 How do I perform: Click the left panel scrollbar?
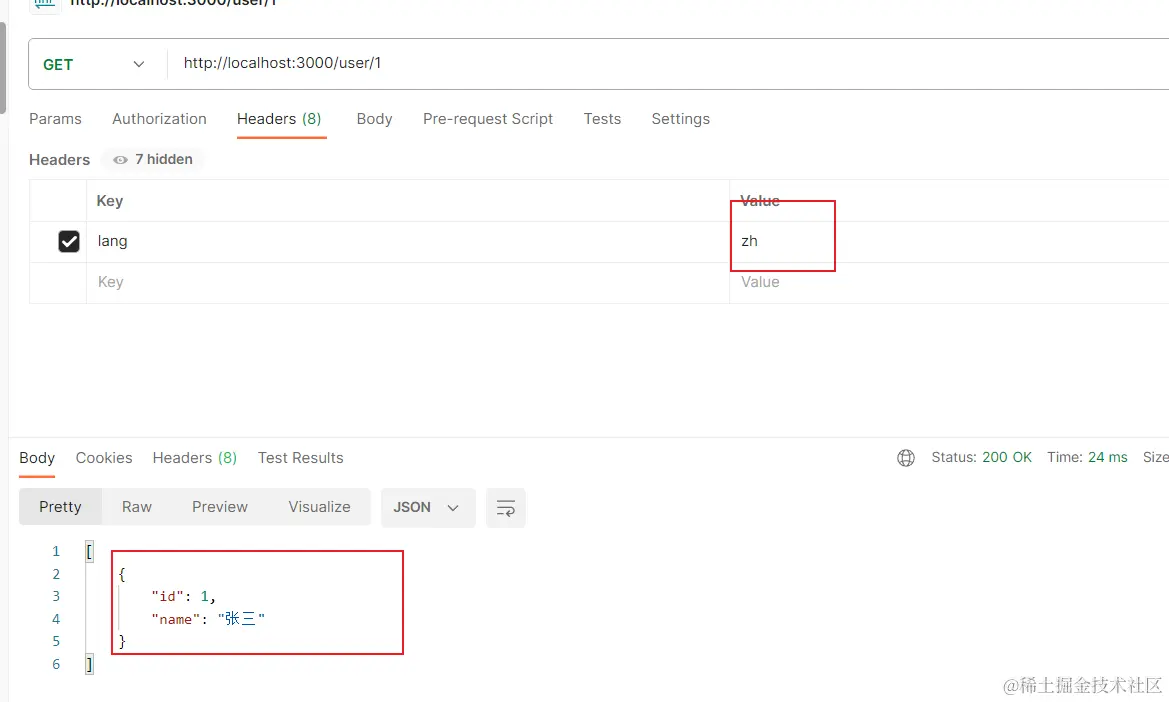(3, 67)
